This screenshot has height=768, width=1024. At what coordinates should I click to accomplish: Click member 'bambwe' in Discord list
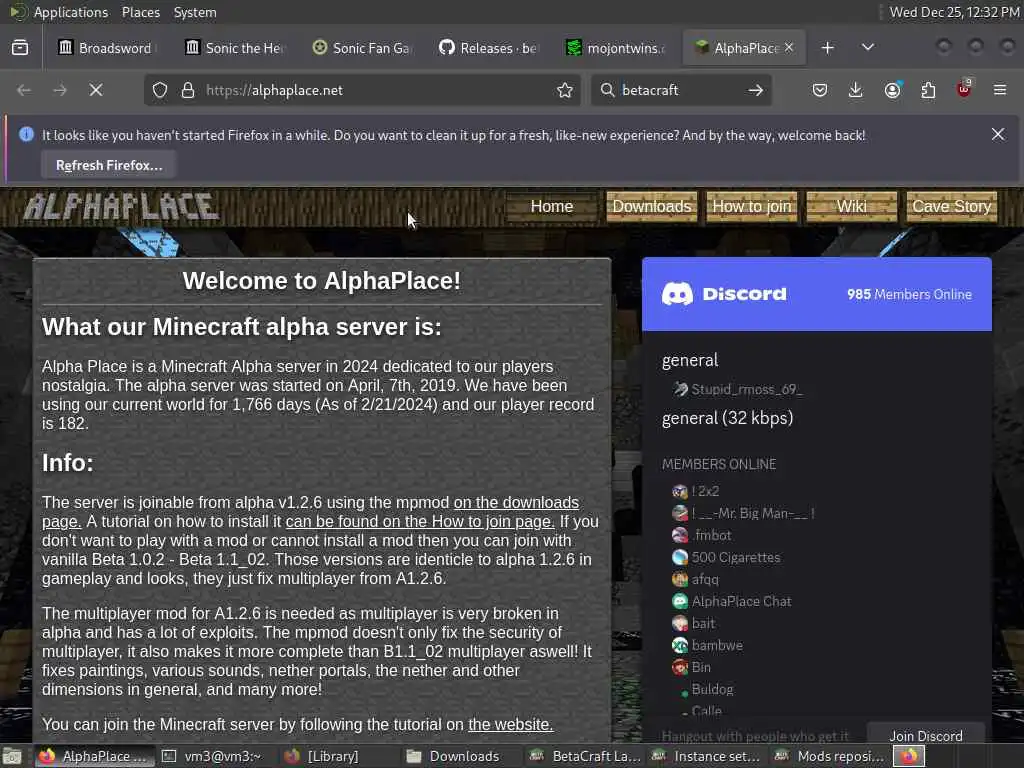[x=717, y=645]
